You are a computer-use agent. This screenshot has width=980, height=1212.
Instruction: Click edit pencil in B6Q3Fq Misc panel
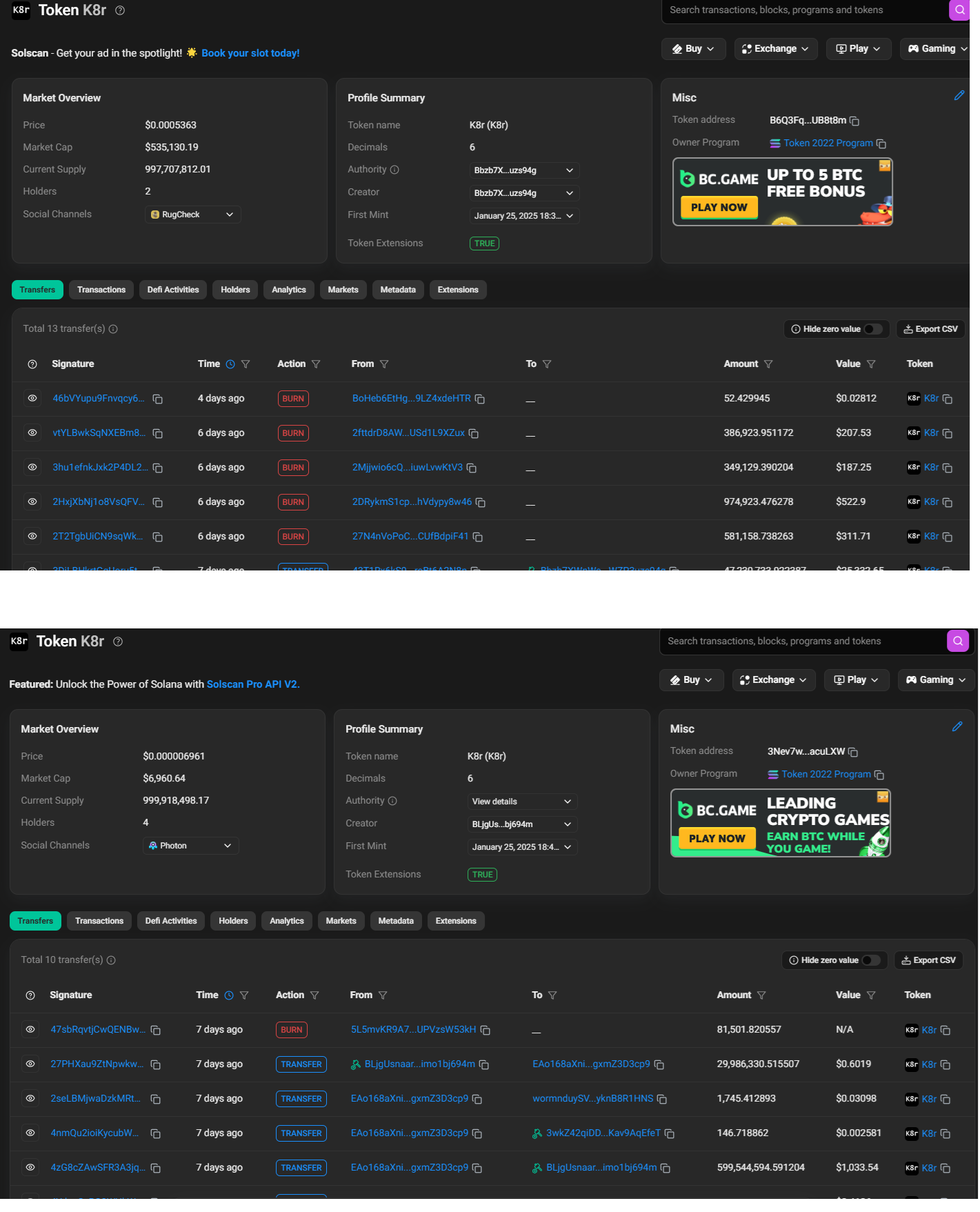tap(959, 96)
